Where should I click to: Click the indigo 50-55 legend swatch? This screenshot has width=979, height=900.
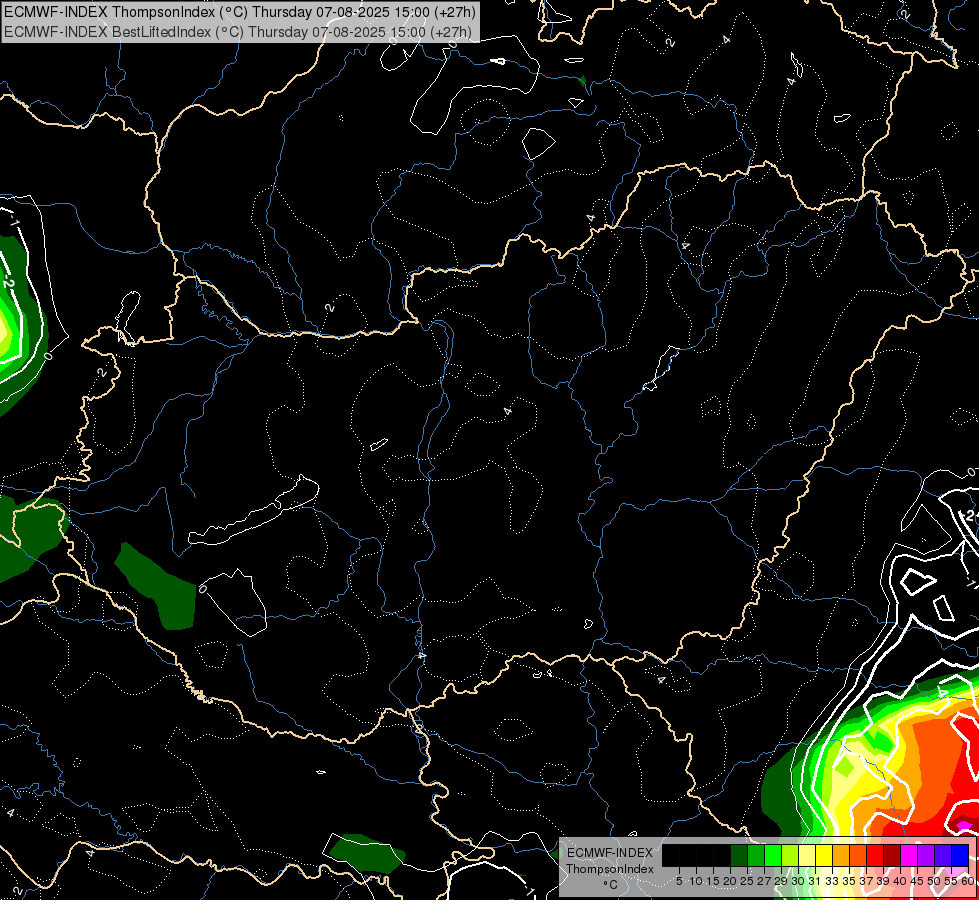point(943,856)
